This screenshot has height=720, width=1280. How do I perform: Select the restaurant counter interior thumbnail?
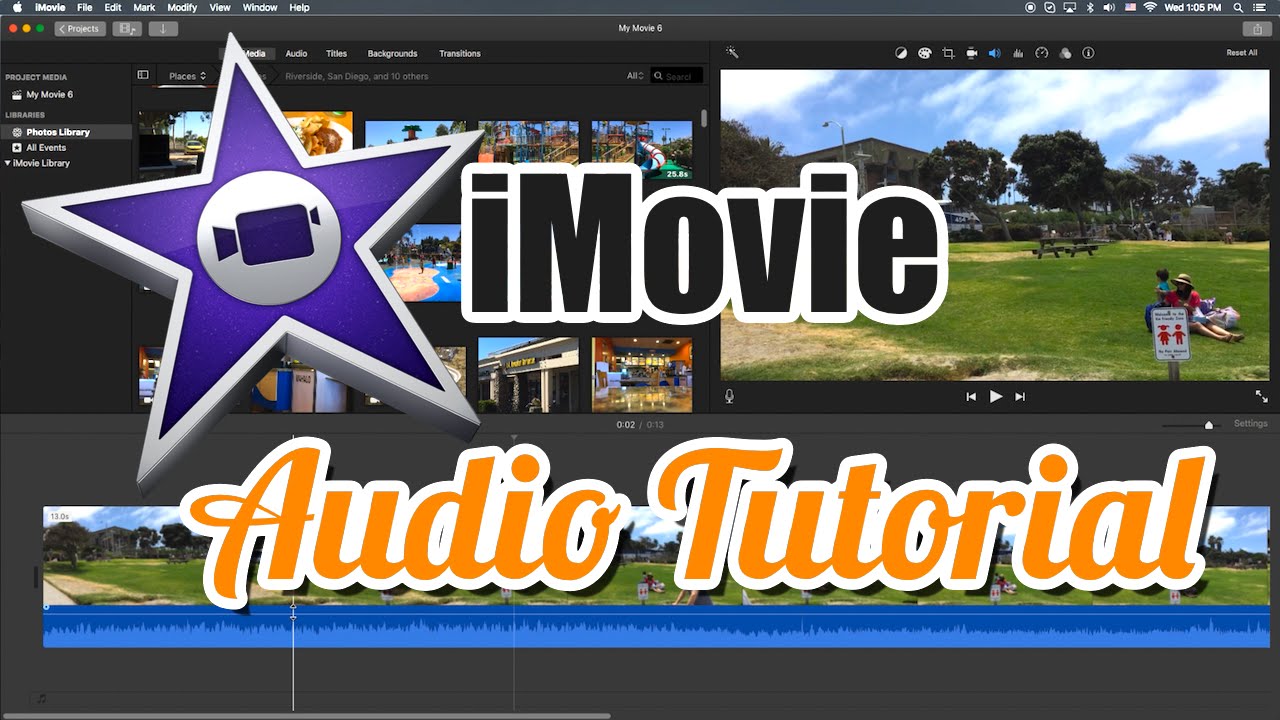coord(642,374)
